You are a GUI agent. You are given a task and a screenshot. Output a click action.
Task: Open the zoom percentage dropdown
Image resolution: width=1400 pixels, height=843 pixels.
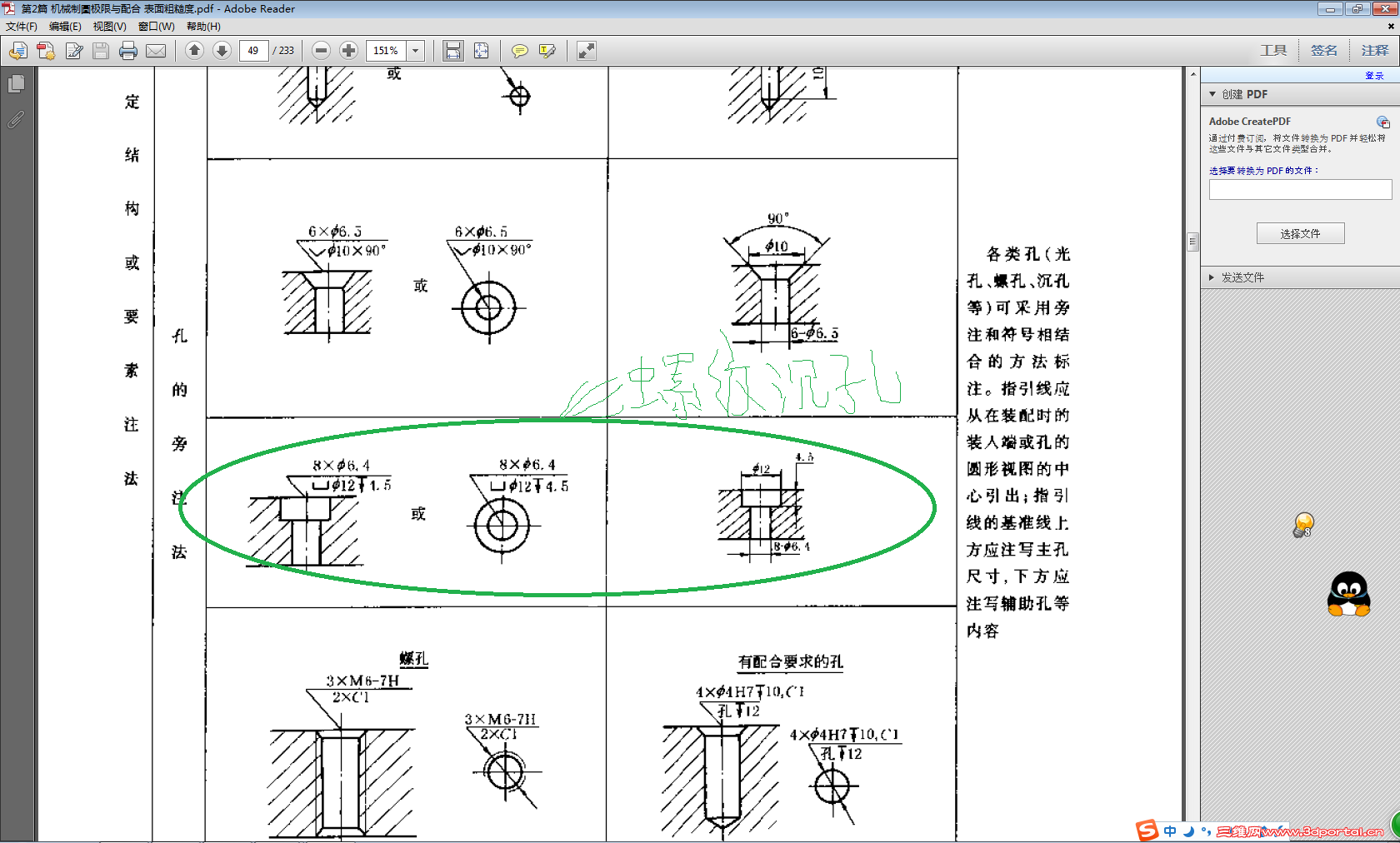coord(414,51)
